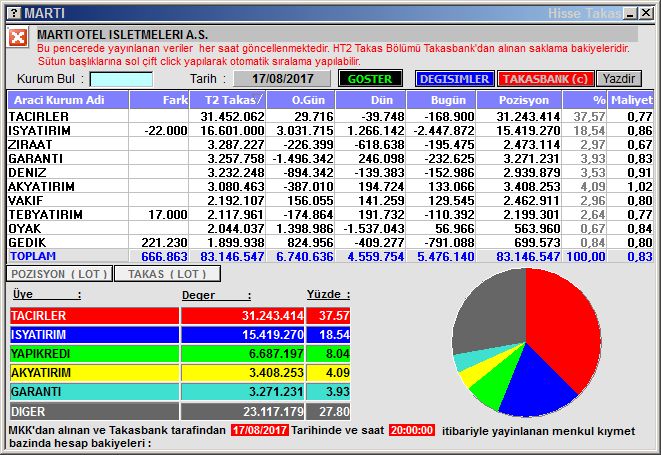Viewport: 661px width, 455px height.
Task: Select the GEDIK row name
Action: click(x=27, y=242)
